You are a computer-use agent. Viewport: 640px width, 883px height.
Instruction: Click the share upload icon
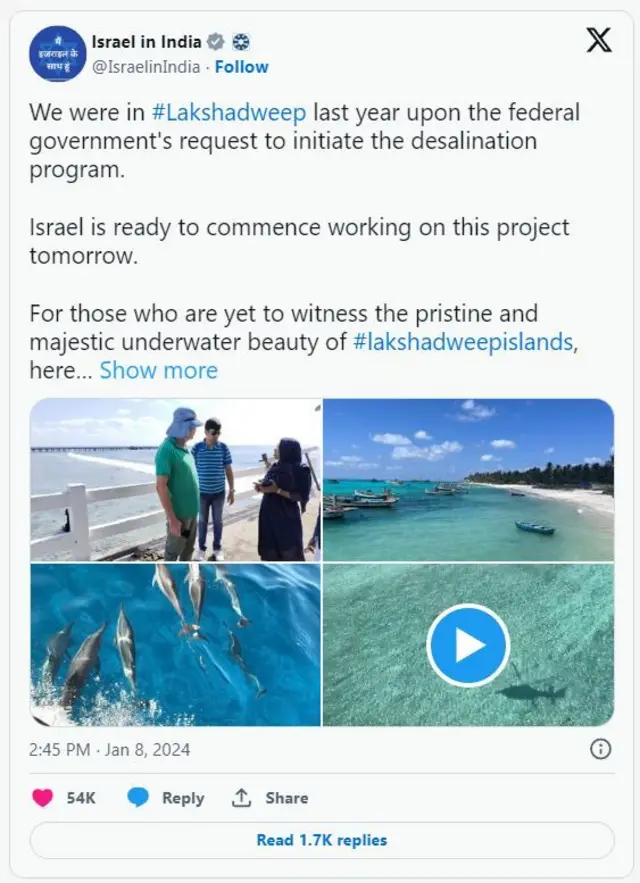point(241,798)
